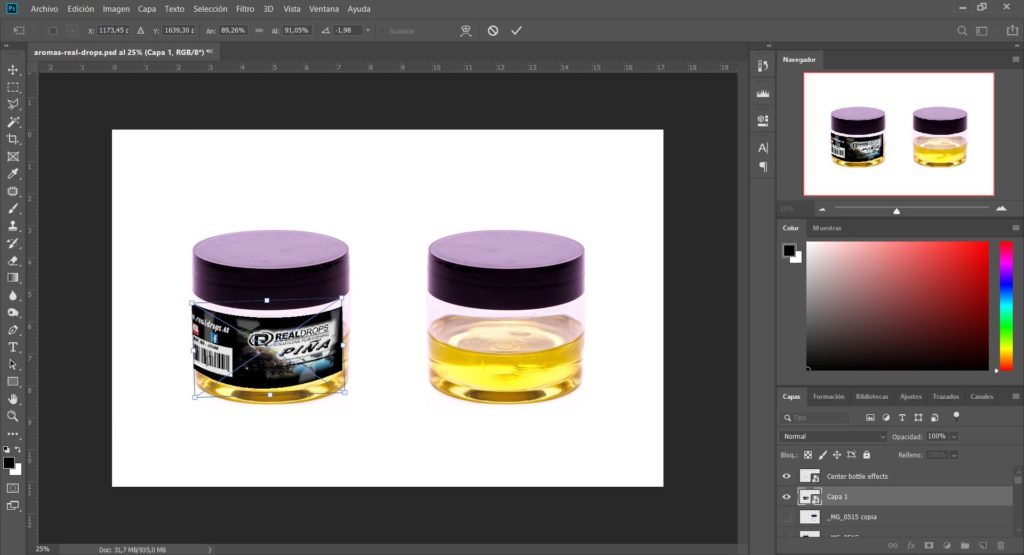The width and height of the screenshot is (1024, 555).
Task: Open the Opacidad slider dropdown arrow
Action: pyautogui.click(x=954, y=436)
